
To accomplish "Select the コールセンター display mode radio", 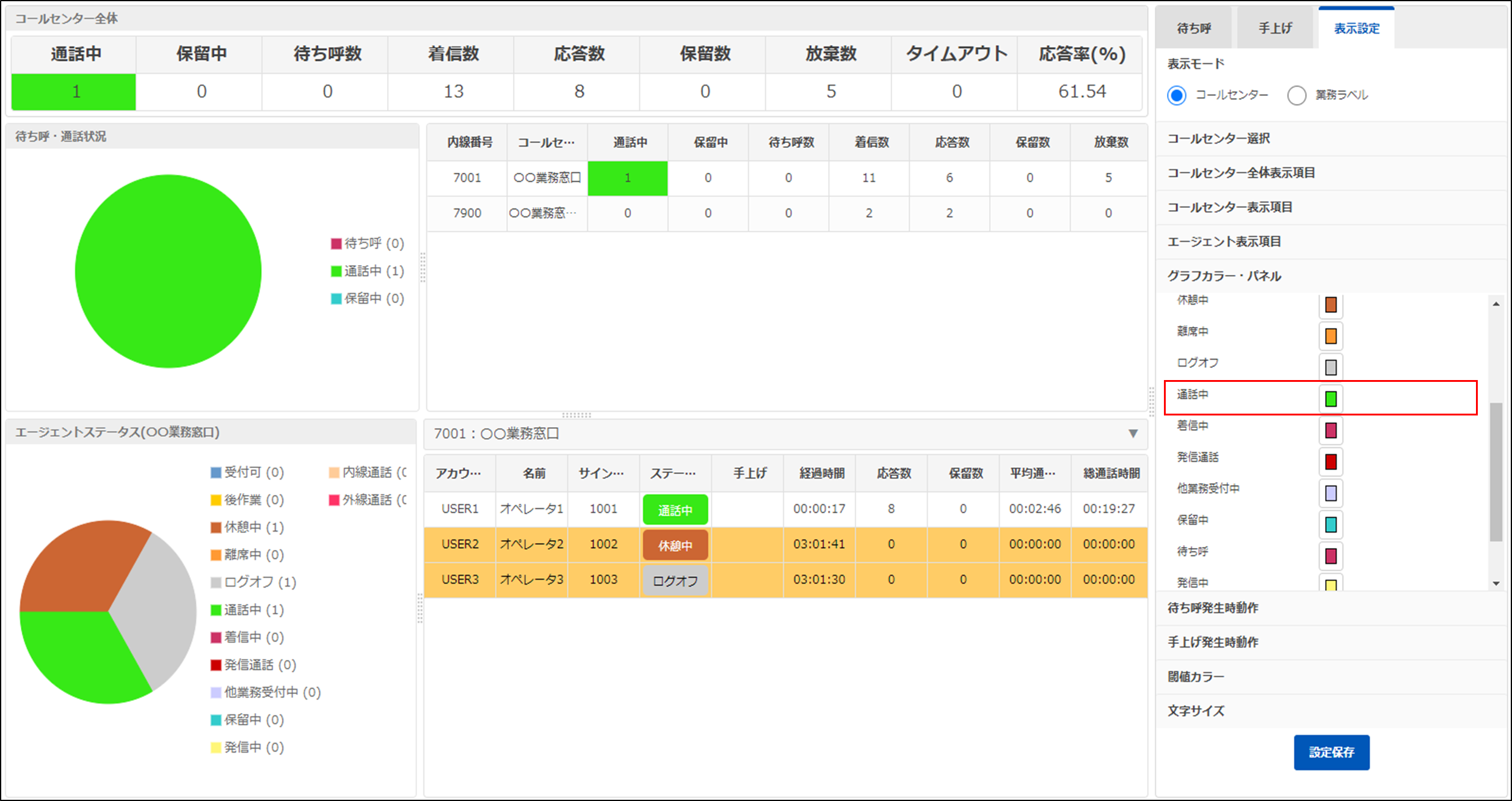I will pos(1177,95).
